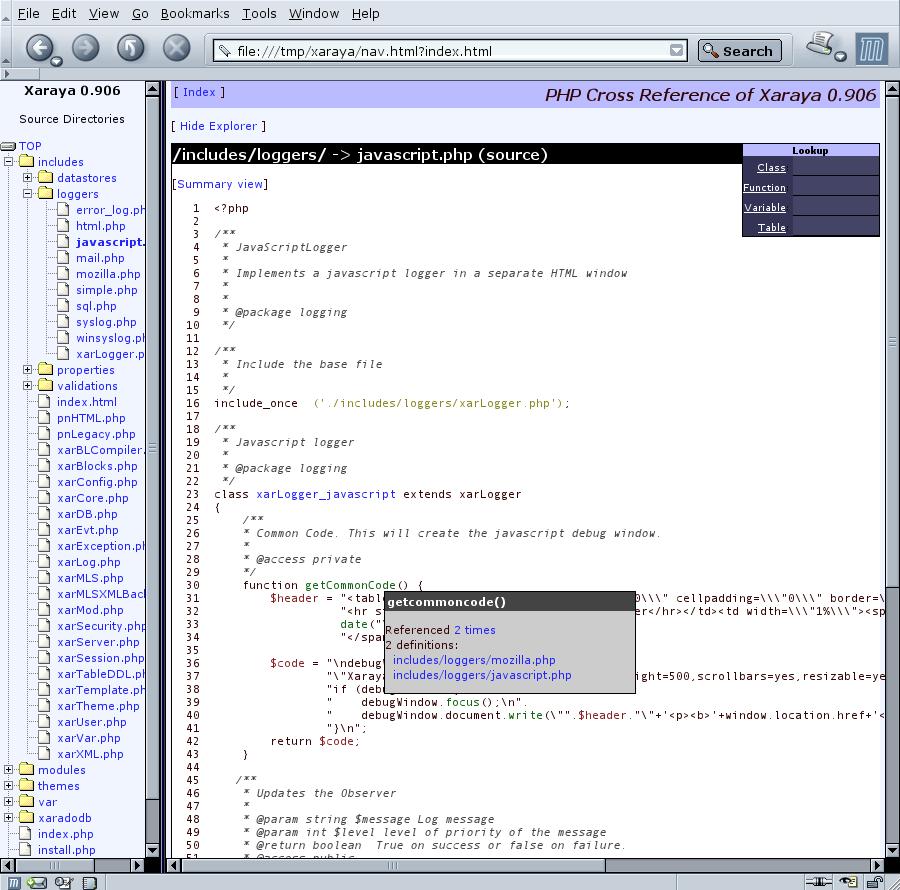Open Mail from the status bar icon
The image size is (900, 890).
[37, 882]
